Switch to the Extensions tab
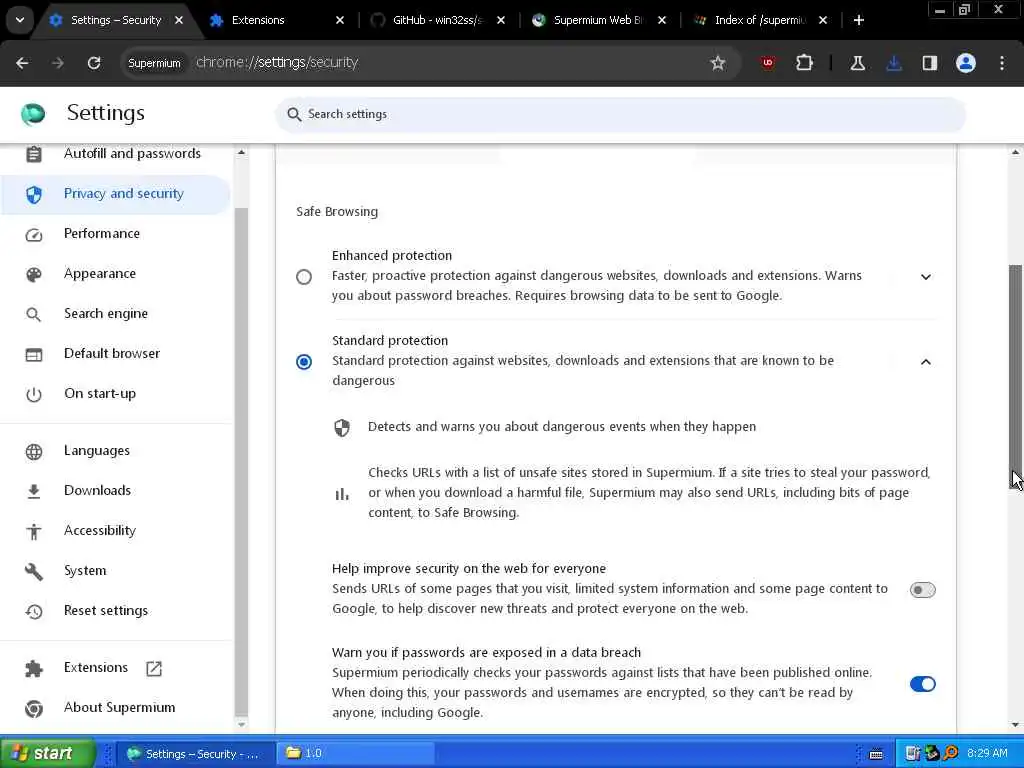The height and width of the screenshot is (768, 1024). click(x=277, y=20)
